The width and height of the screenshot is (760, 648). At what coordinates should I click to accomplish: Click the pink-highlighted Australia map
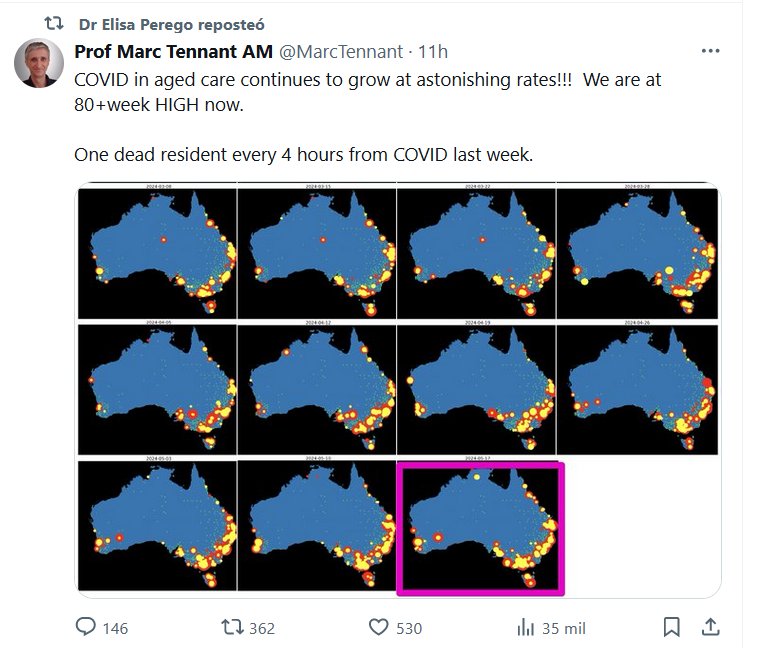(481, 528)
